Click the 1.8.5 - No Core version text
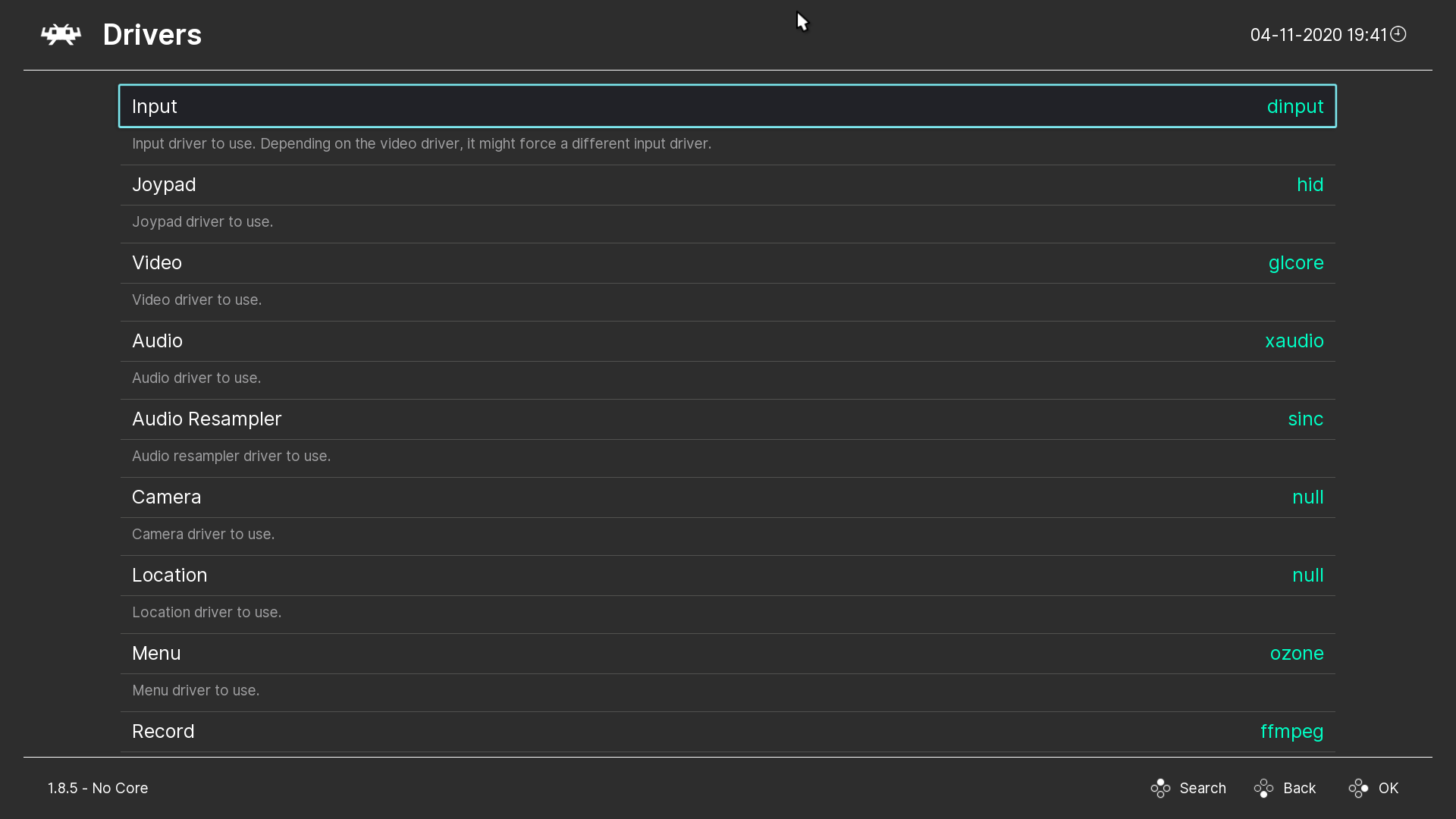This screenshot has height=819, width=1456. click(98, 789)
